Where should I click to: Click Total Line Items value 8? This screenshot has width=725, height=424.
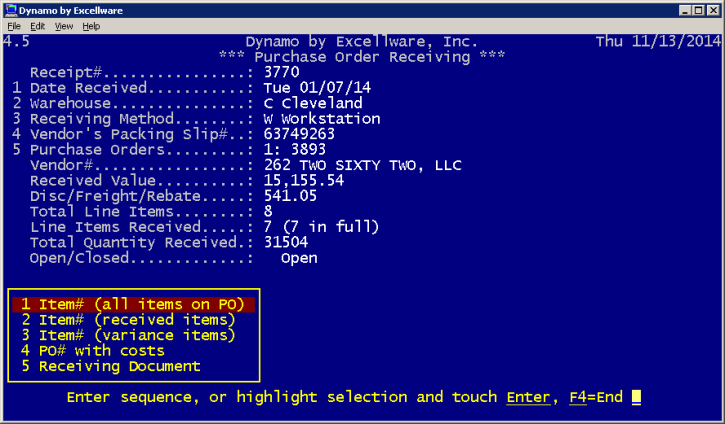pos(268,211)
